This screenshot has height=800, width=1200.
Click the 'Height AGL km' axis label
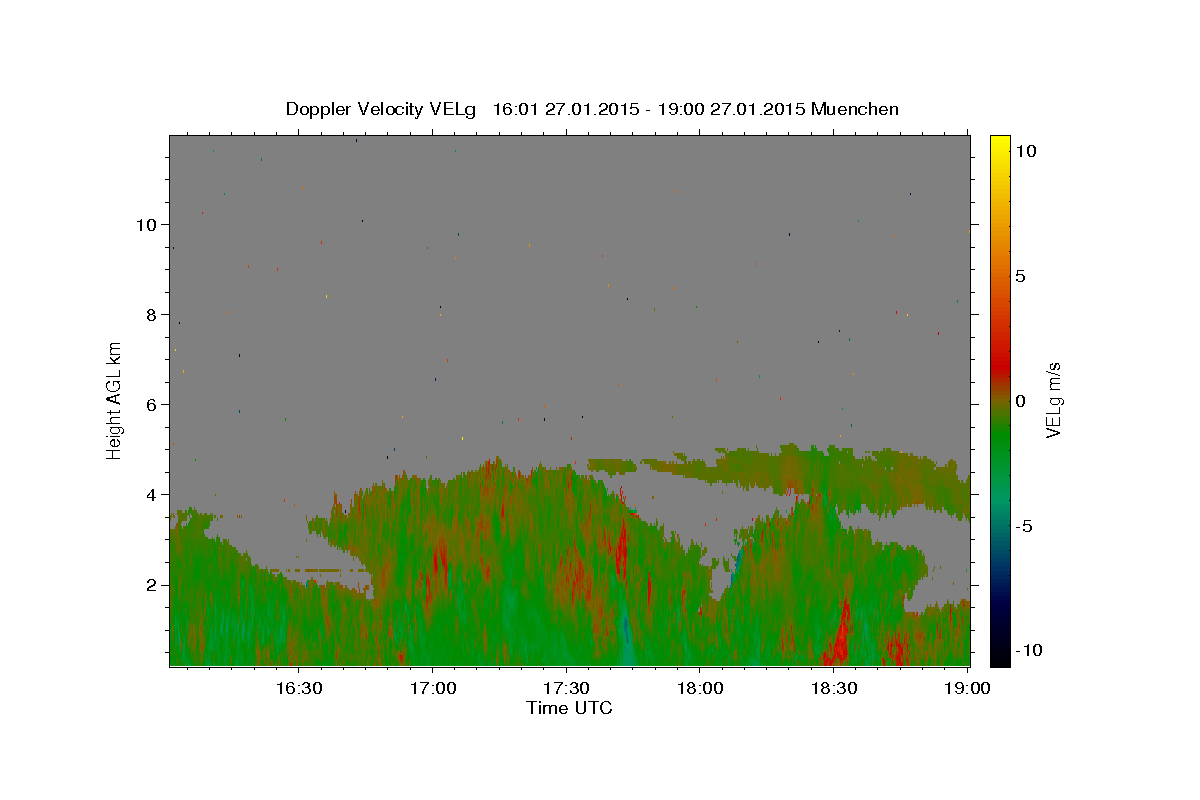point(114,400)
